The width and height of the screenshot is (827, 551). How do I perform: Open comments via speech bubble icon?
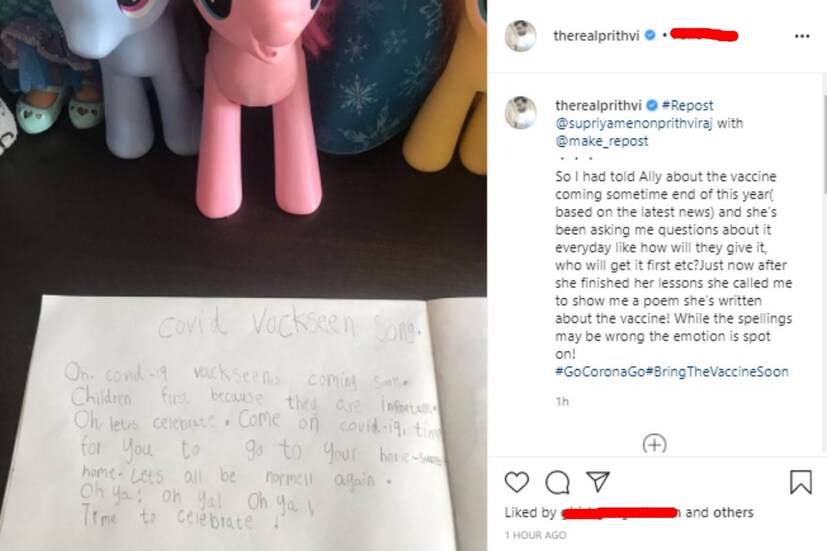click(x=557, y=482)
